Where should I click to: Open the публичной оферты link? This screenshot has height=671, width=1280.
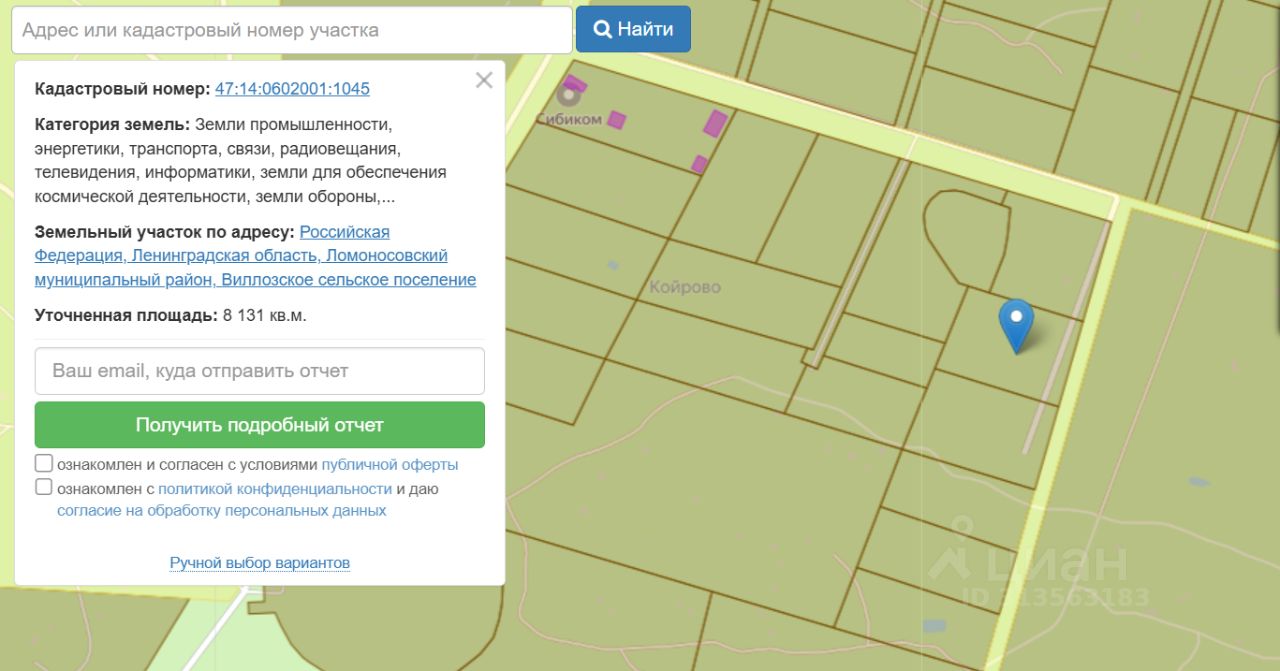(x=390, y=465)
